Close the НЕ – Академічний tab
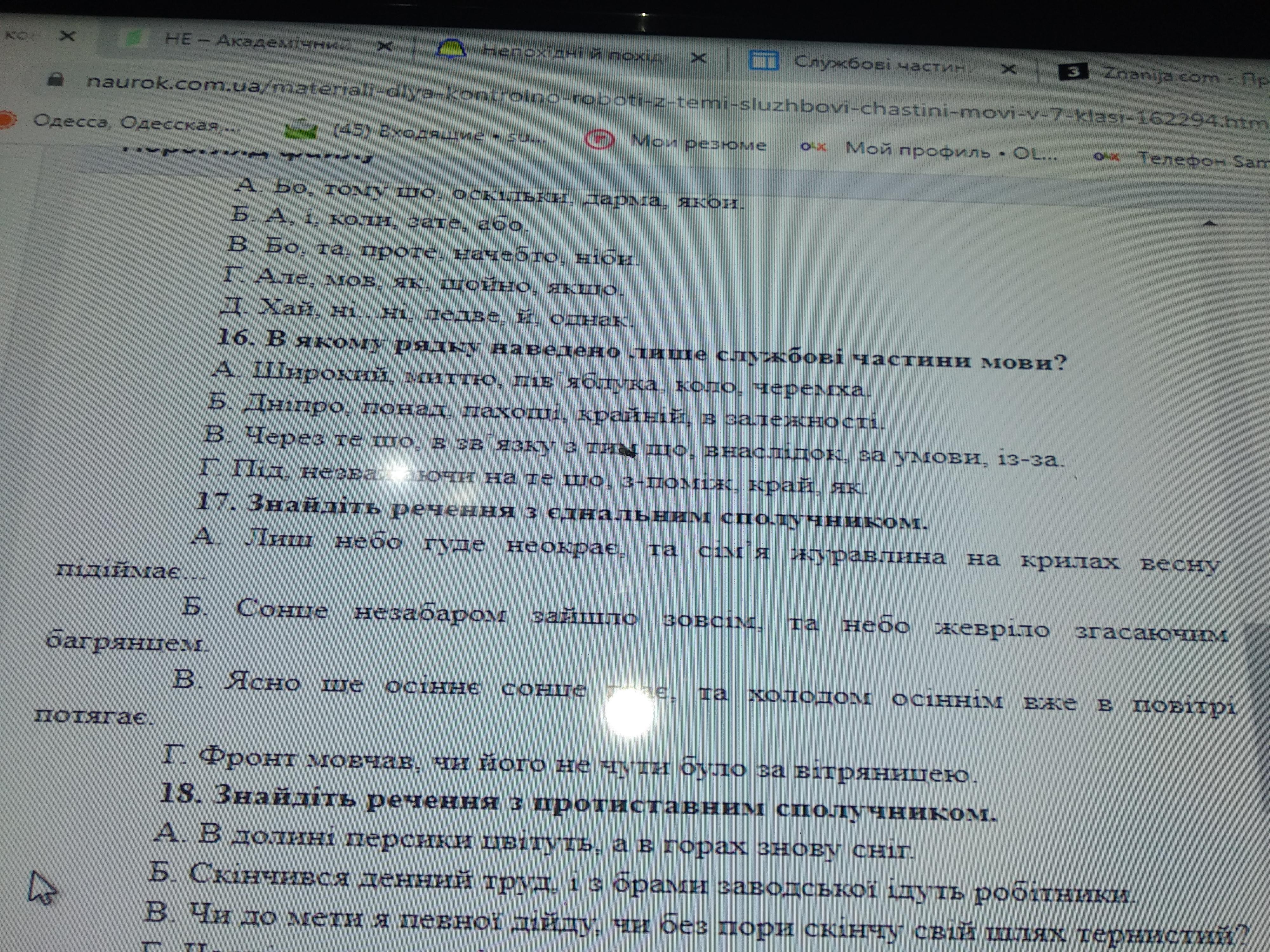This screenshot has width=1270, height=952. 385,46
